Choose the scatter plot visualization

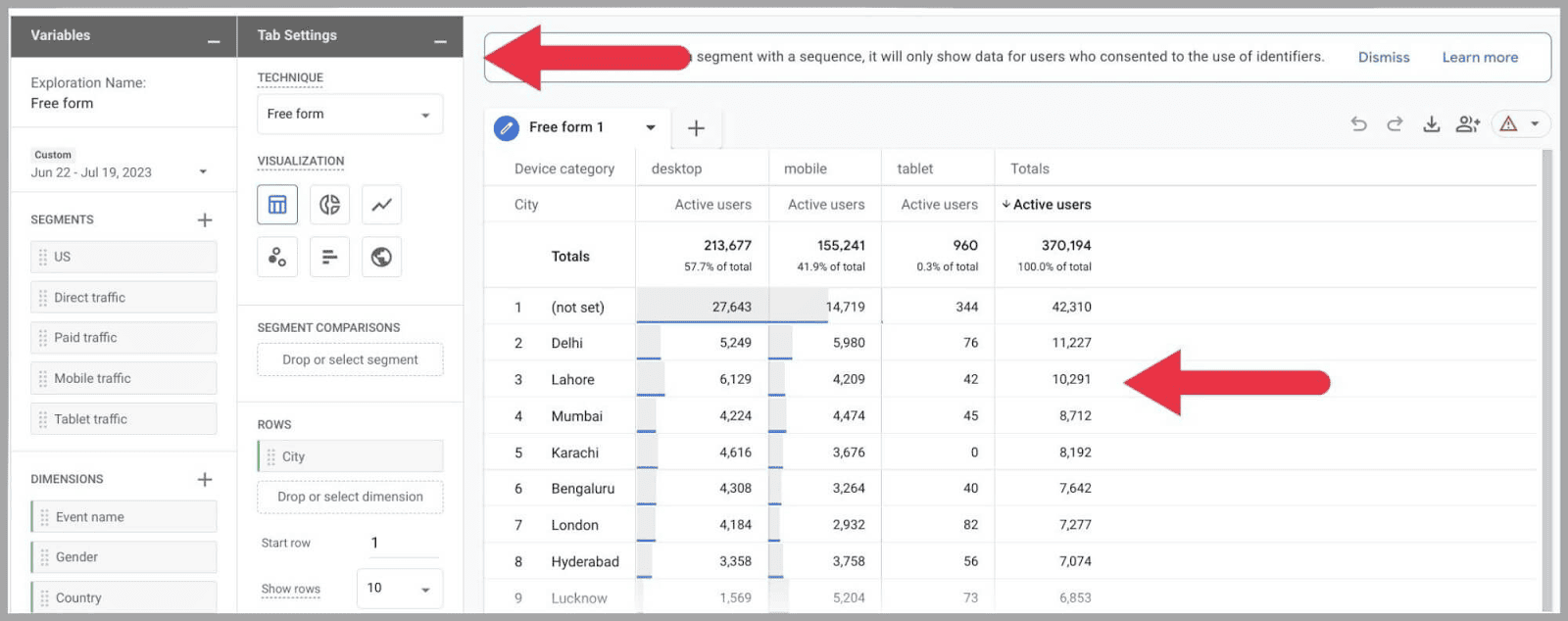pos(277,257)
